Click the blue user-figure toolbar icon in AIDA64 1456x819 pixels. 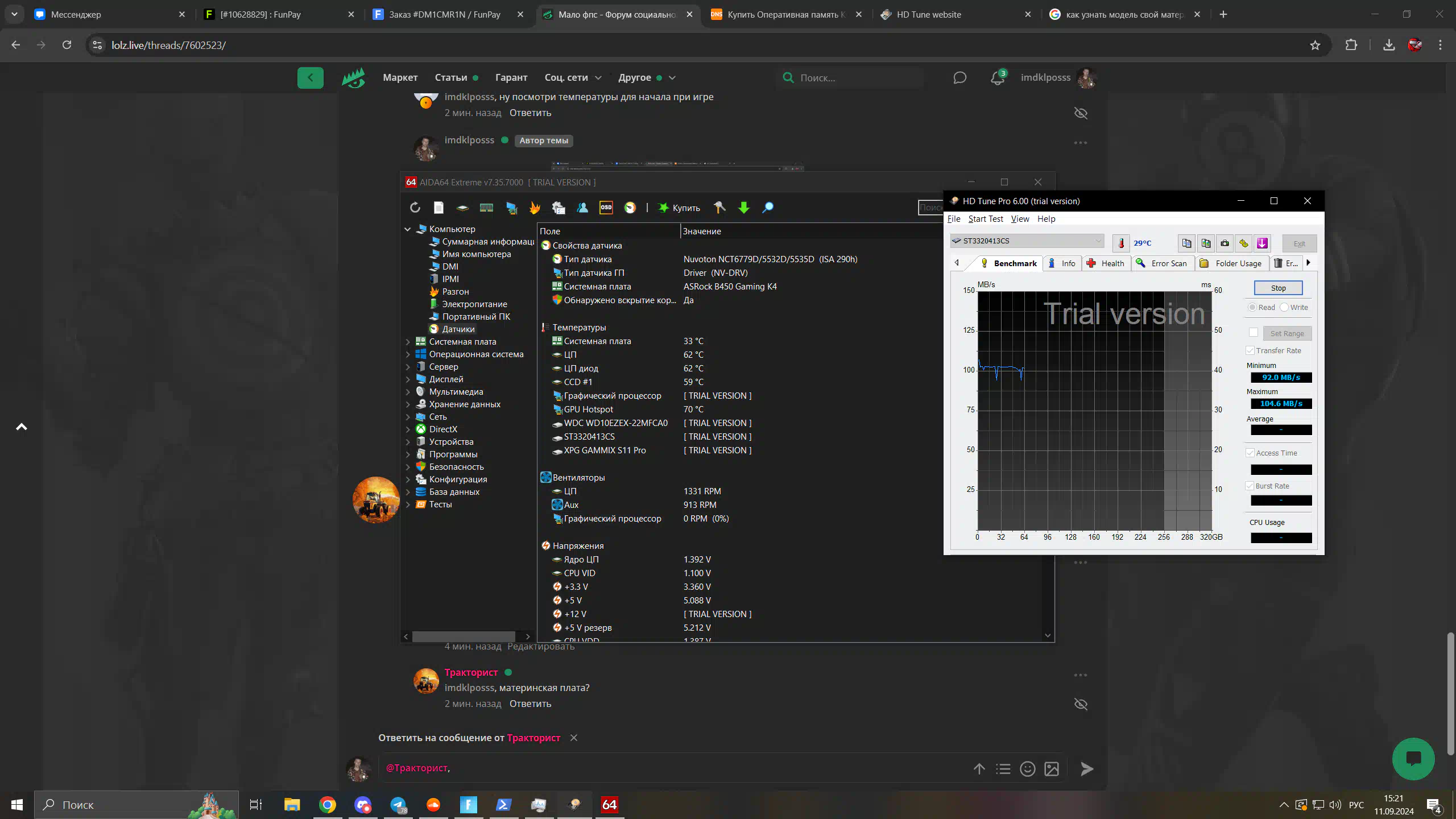coord(582,208)
